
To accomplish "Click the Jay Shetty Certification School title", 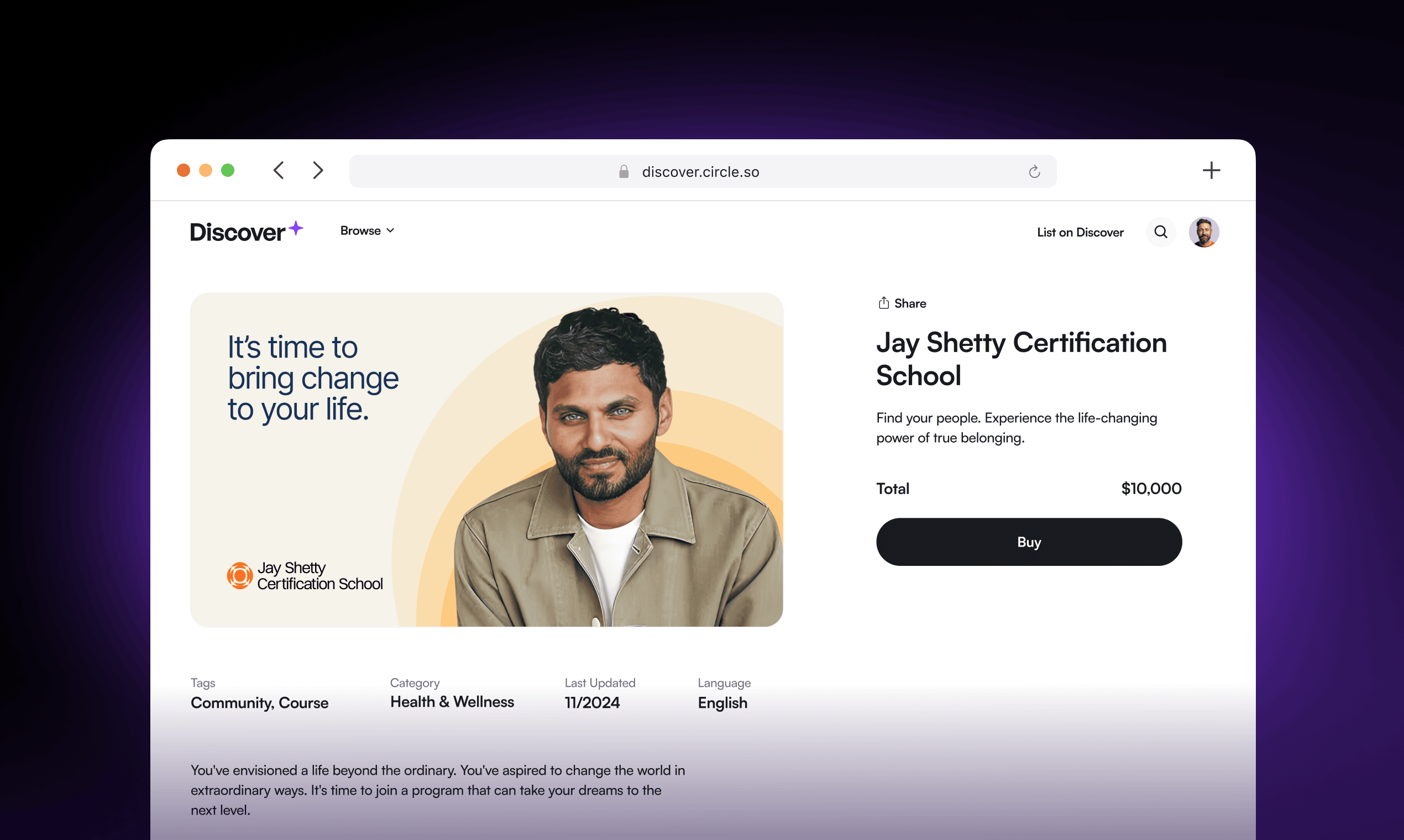I will pyautogui.click(x=1021, y=359).
